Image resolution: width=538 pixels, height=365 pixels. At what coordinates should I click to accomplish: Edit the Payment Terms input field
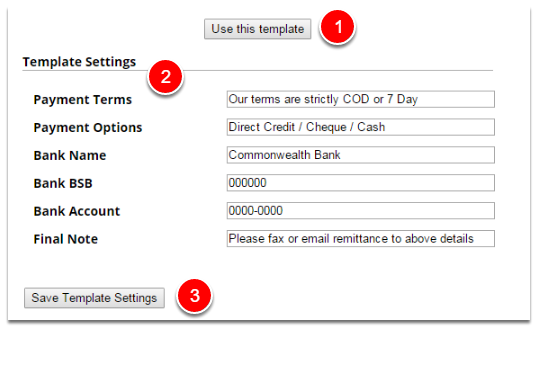coord(361,99)
